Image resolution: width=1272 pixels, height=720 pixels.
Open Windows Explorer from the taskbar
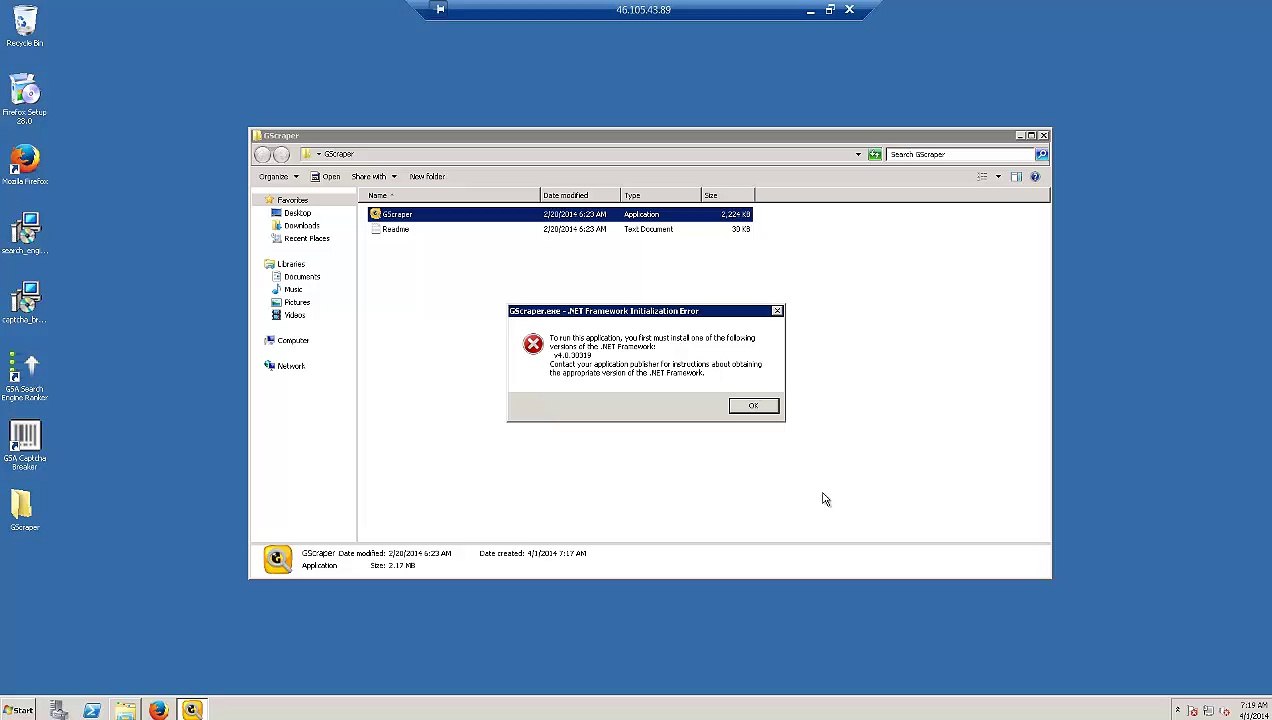click(125, 710)
